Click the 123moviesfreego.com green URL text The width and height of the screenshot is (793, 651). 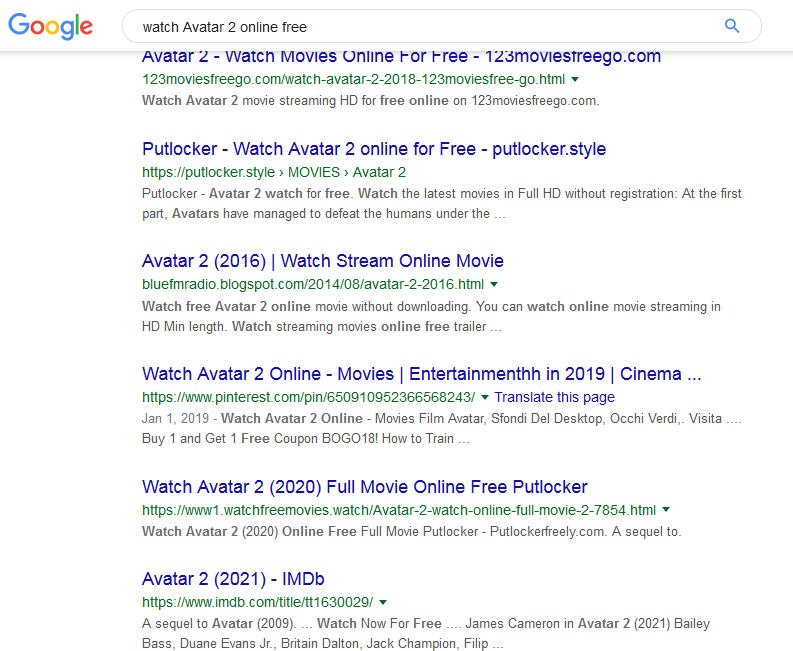[x=354, y=79]
